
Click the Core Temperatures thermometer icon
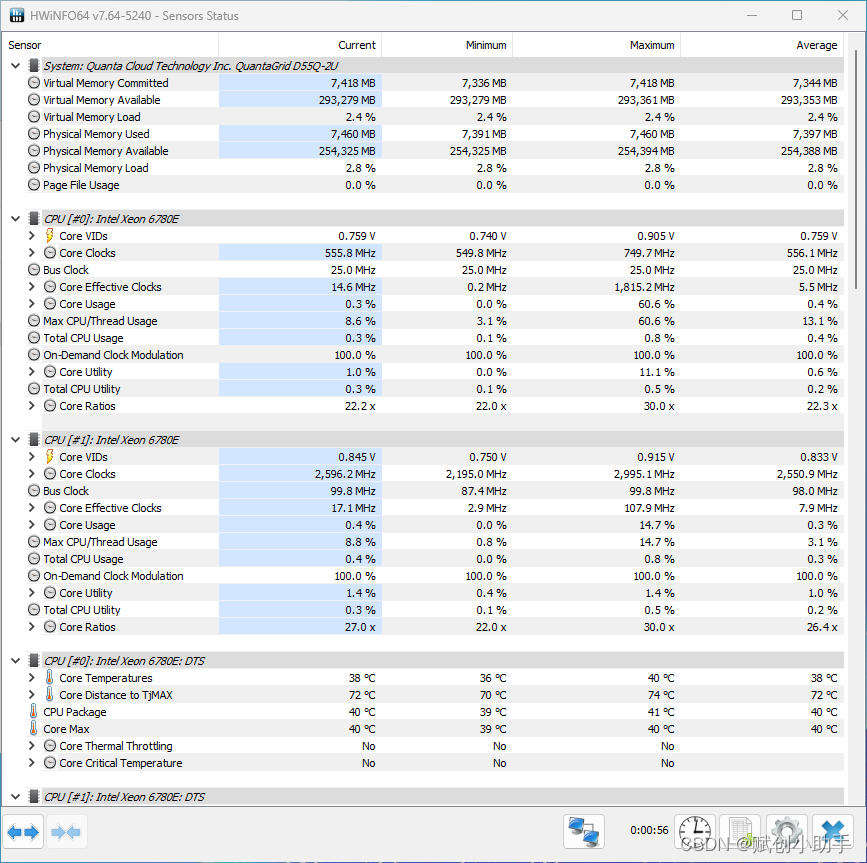[50, 677]
